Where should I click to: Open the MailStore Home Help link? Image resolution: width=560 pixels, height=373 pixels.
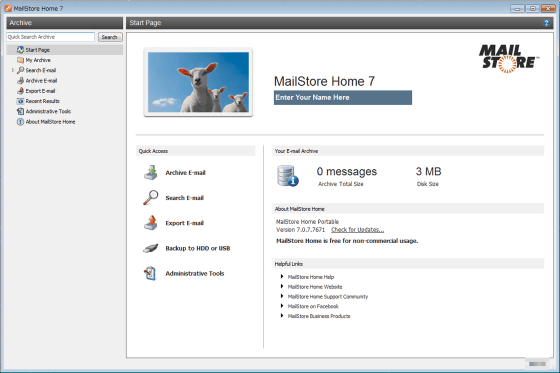coord(311,277)
